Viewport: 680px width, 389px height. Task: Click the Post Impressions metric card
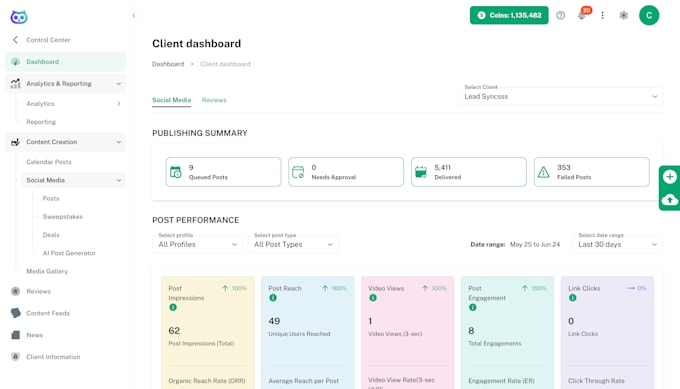tap(208, 333)
